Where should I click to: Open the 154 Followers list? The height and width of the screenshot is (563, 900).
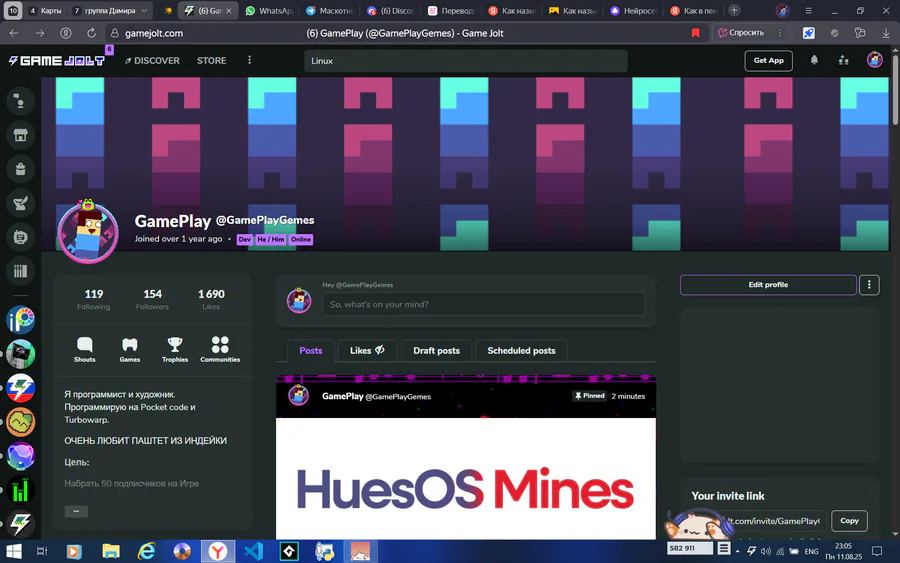coord(152,299)
